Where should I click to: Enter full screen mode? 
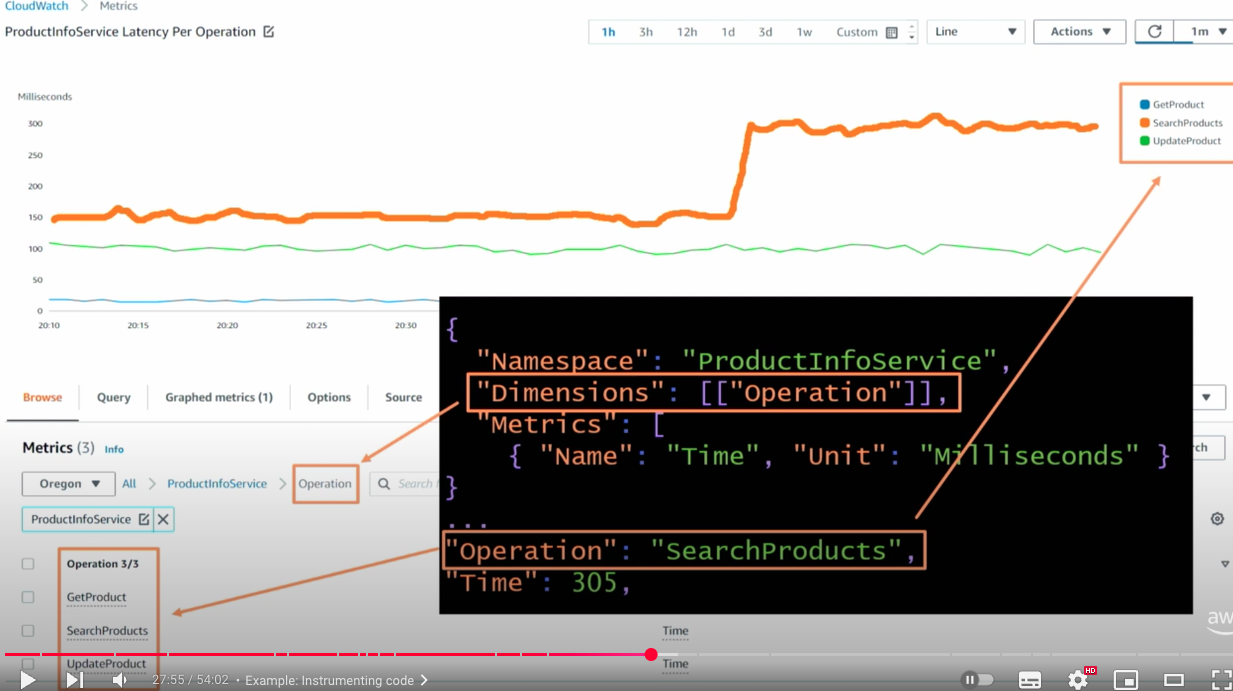pos(1221,680)
